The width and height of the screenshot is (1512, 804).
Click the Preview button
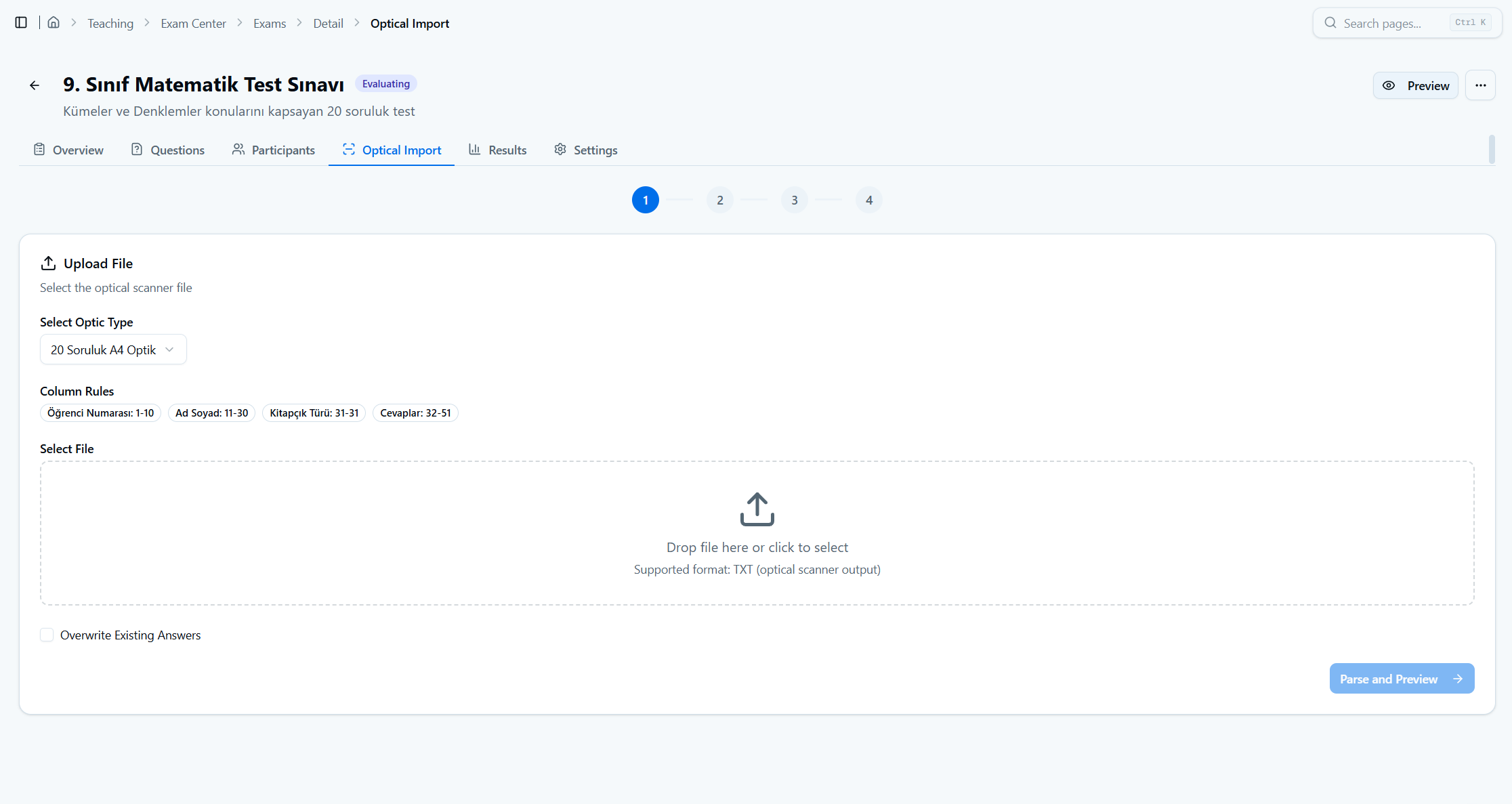tap(1415, 85)
